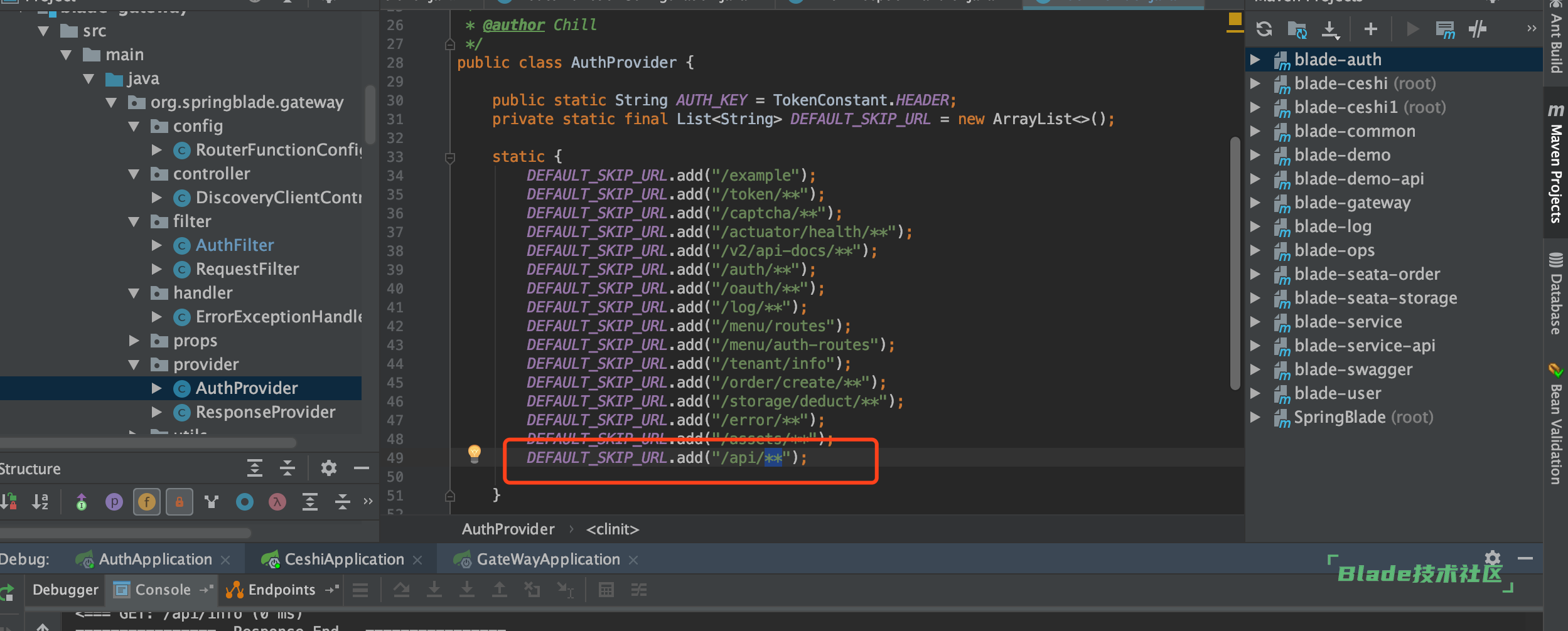Click AuthProvider breadcrumb
The width and height of the screenshot is (1568, 631).
pos(508,529)
